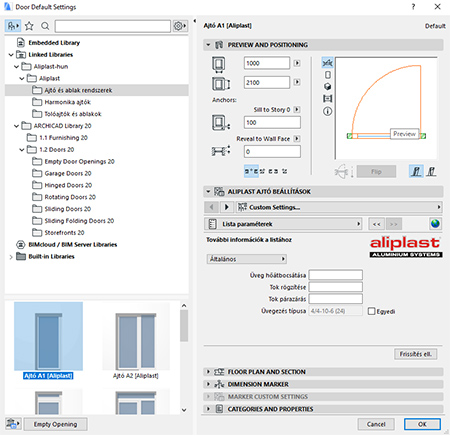450x436 pixels.
Task: Toggle the first opening-side orientation button
Action: tap(416, 171)
